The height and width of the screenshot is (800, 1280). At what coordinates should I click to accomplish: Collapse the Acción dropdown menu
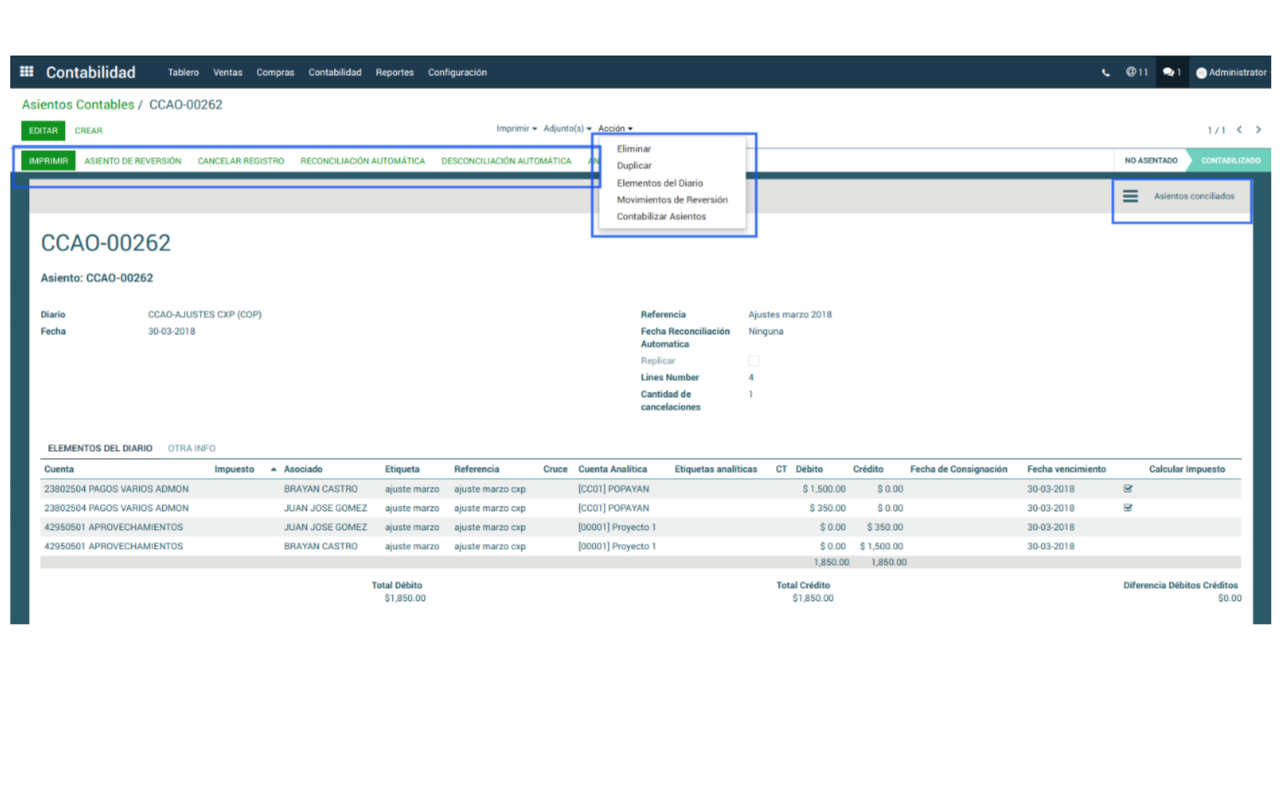pyautogui.click(x=615, y=129)
